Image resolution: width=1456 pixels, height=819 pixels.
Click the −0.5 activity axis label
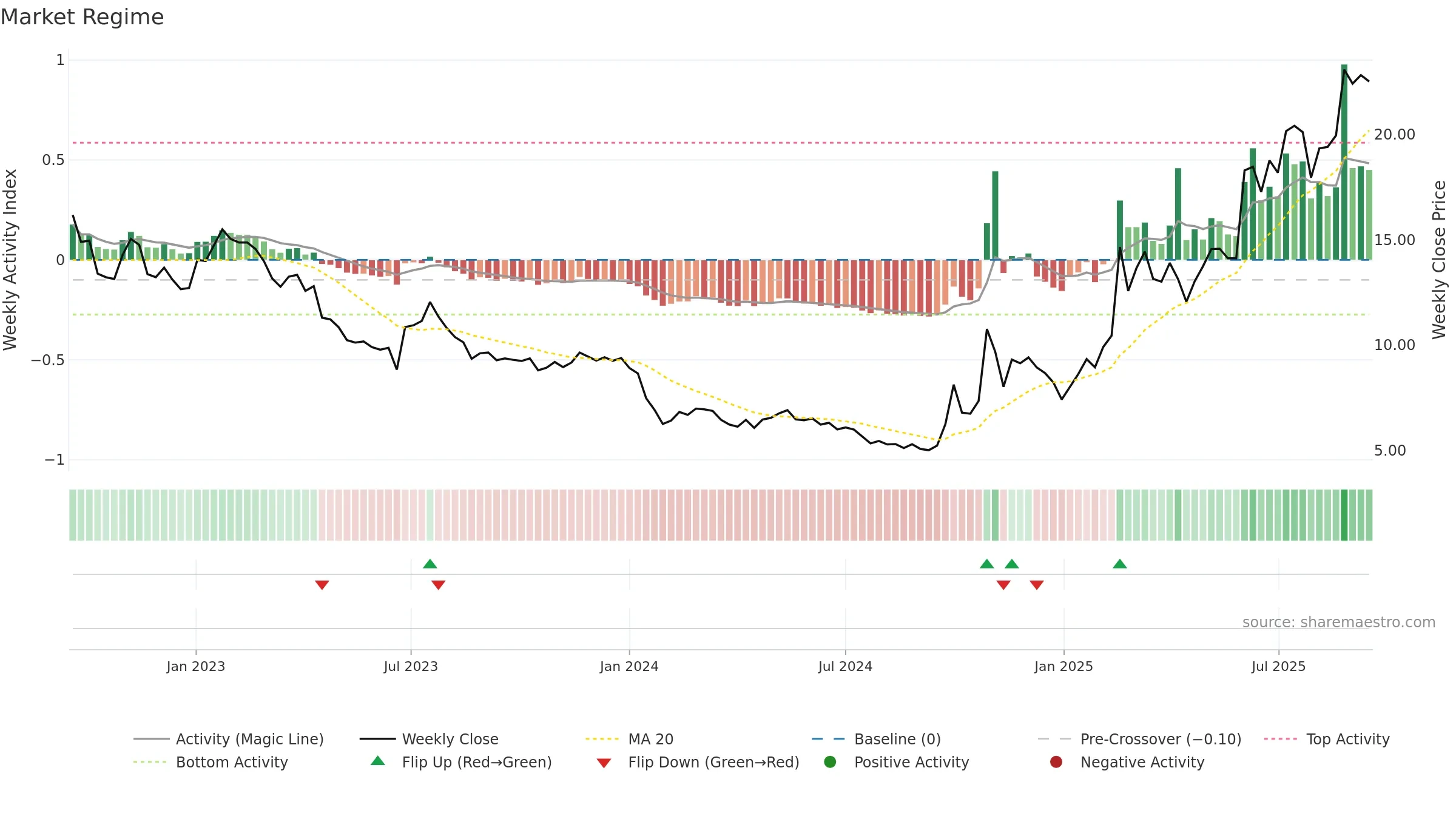[48, 360]
